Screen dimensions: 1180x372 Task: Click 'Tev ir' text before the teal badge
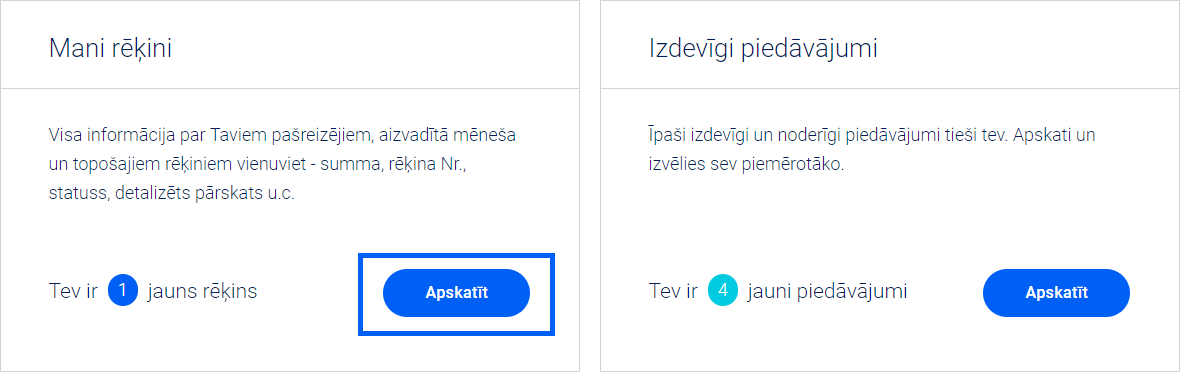[673, 291]
